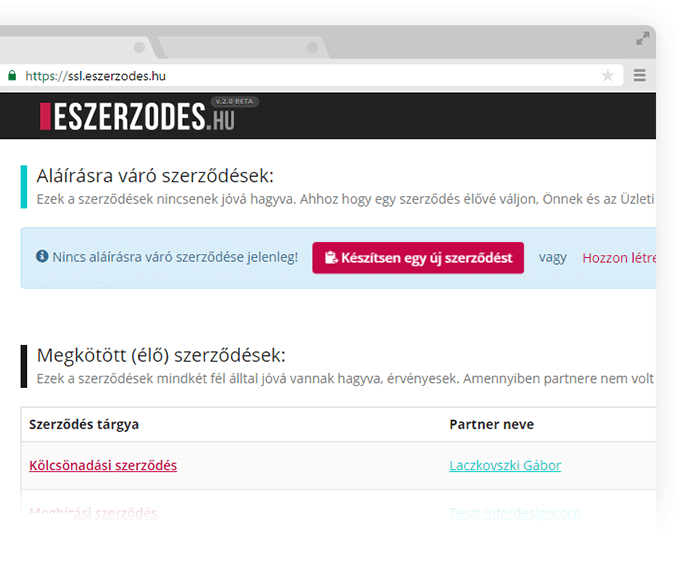Viewport: 683px width, 578px height.
Task: Switch to the first browser tab
Action: [70, 48]
